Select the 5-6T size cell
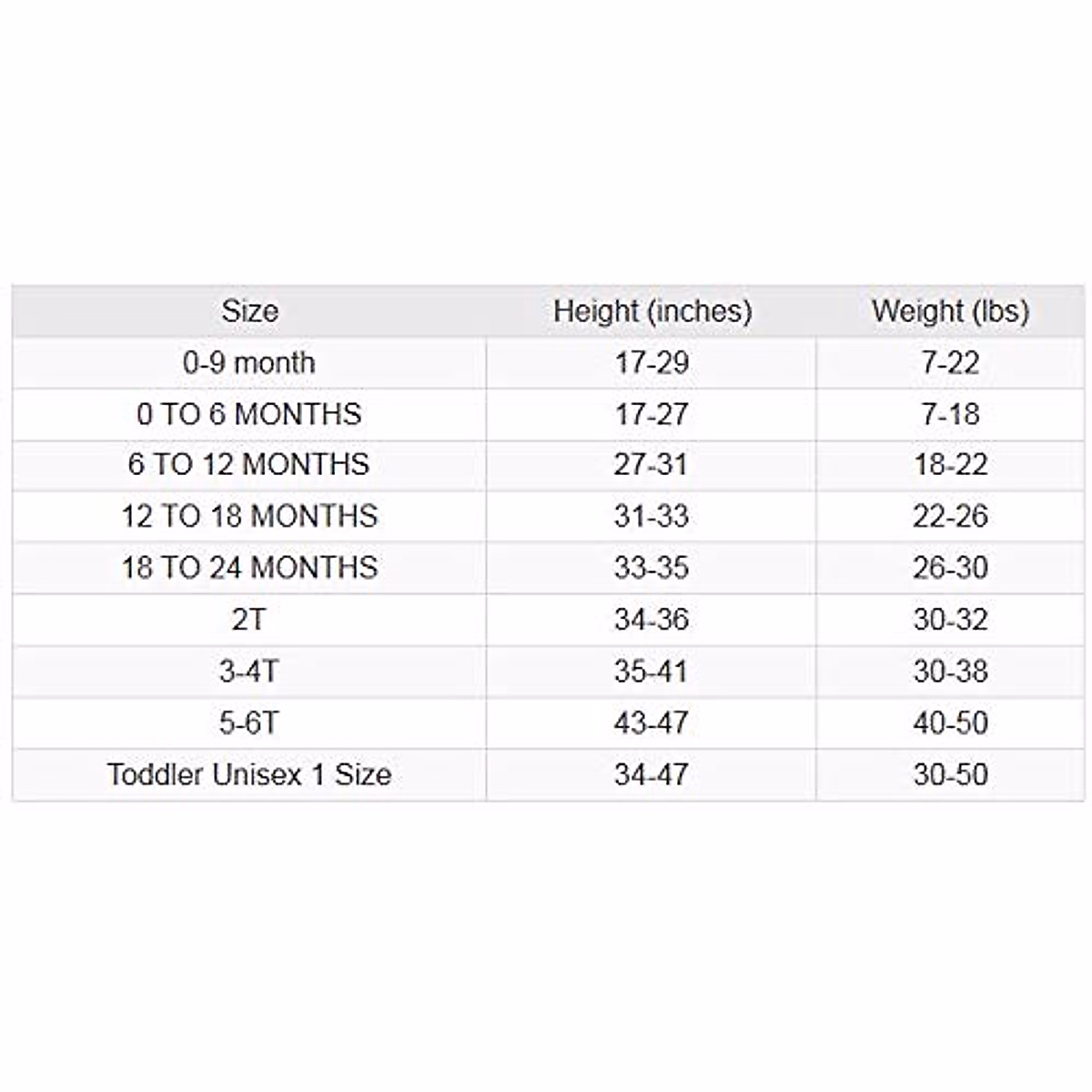 pos(249,723)
